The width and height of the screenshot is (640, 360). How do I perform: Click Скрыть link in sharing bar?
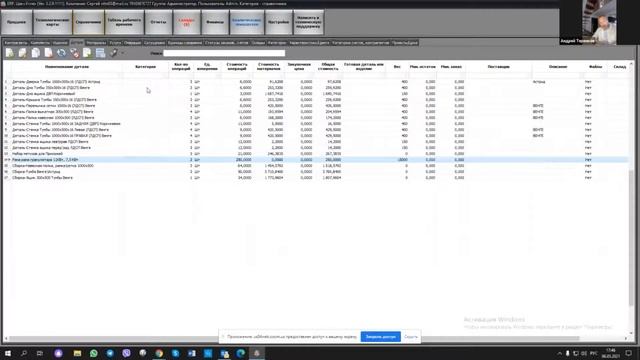[x=411, y=337]
